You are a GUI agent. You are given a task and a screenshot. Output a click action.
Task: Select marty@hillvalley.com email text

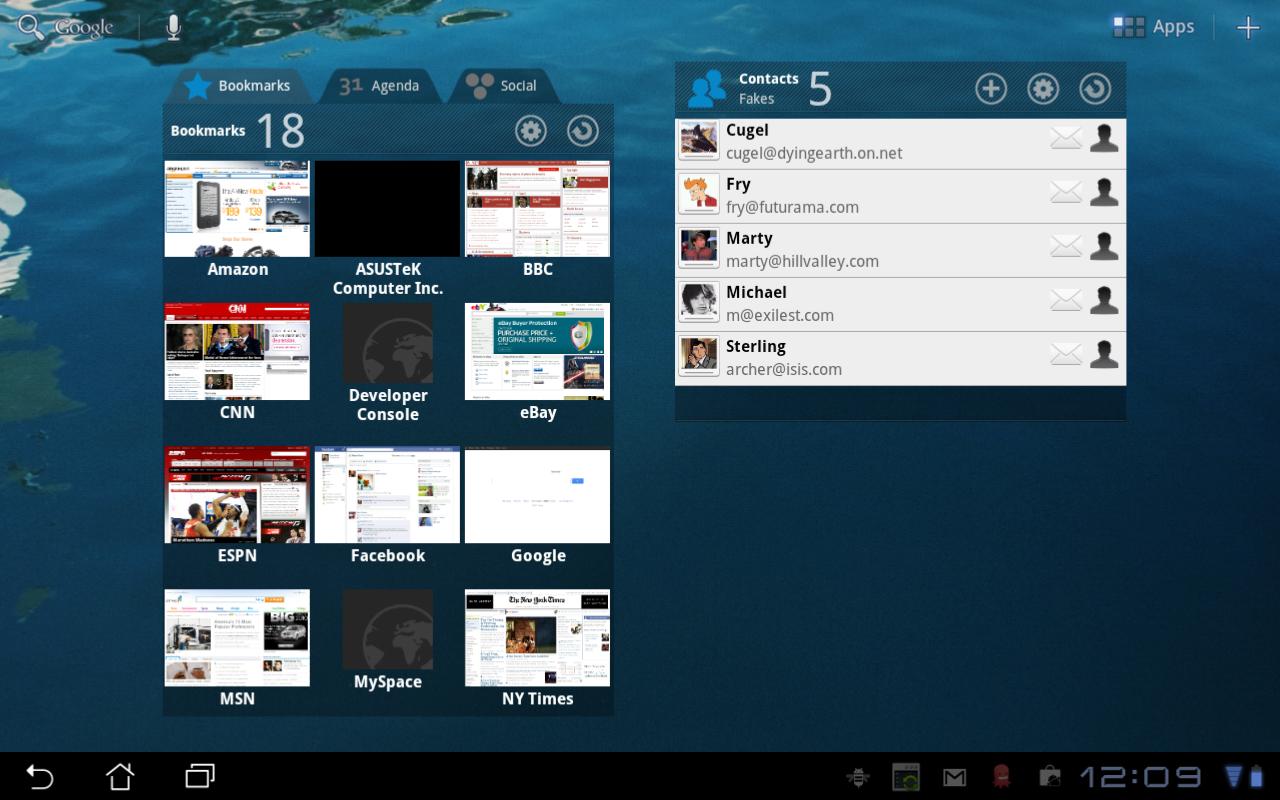[x=802, y=261]
